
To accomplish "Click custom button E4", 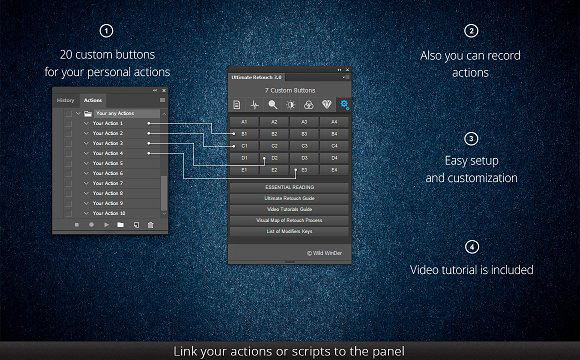I will (334, 170).
